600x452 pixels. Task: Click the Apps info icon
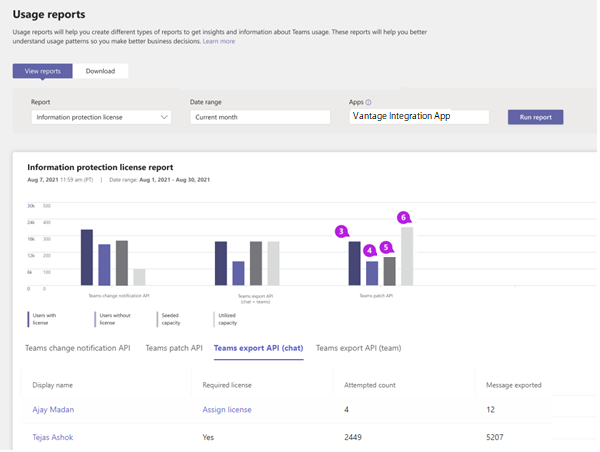[369, 102]
